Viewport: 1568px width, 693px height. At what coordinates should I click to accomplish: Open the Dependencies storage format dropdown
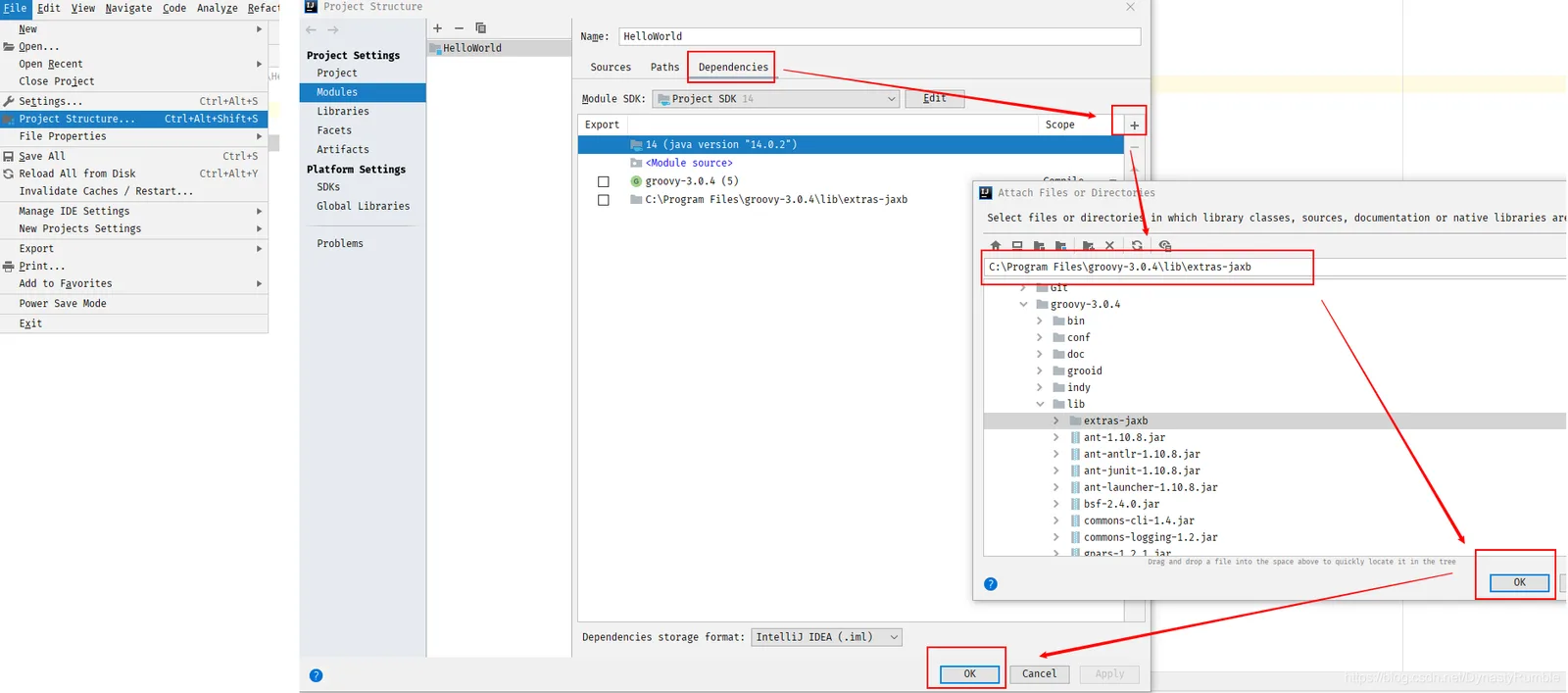826,637
